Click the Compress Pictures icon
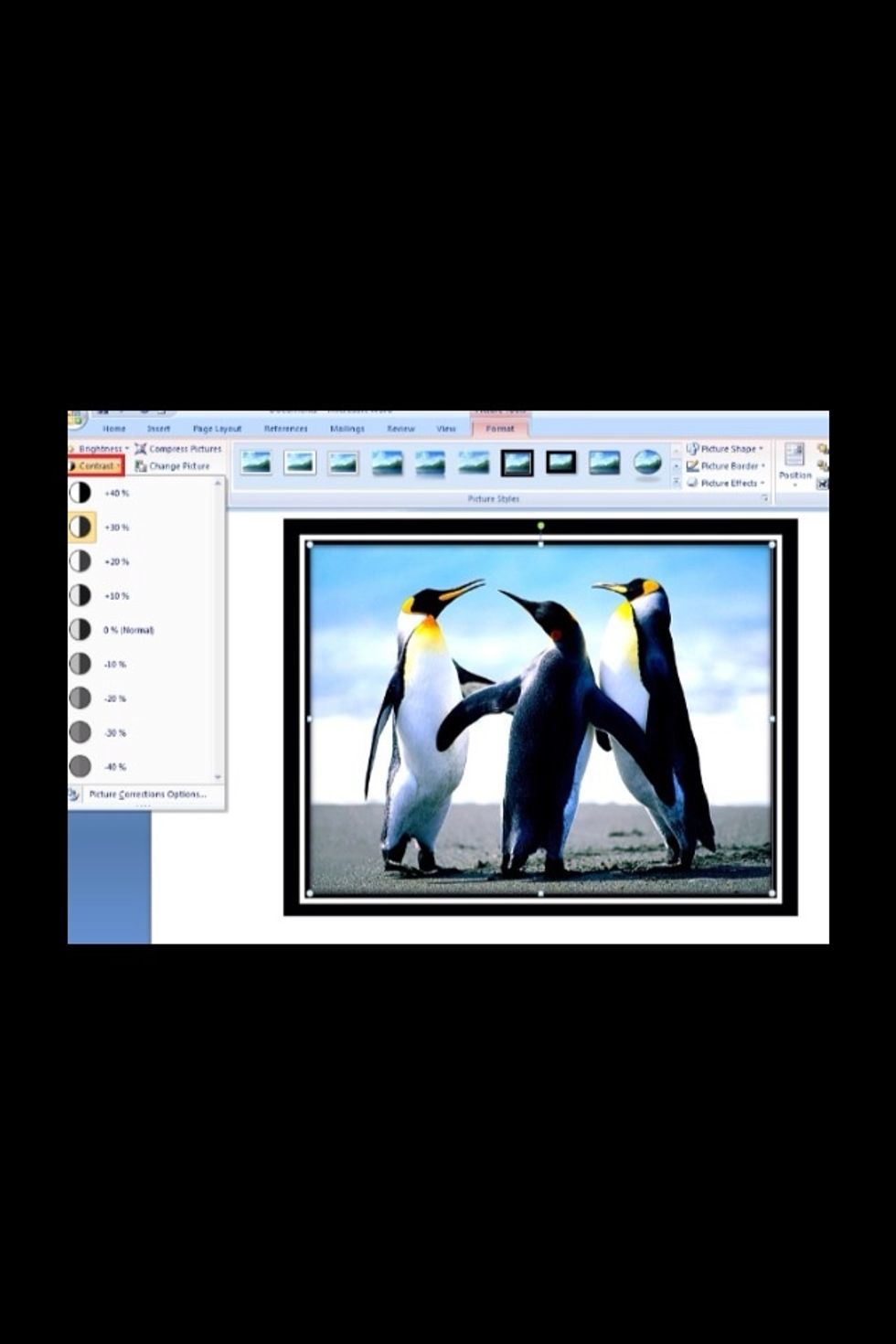Image resolution: width=896 pixels, height=1344 pixels. 141,449
